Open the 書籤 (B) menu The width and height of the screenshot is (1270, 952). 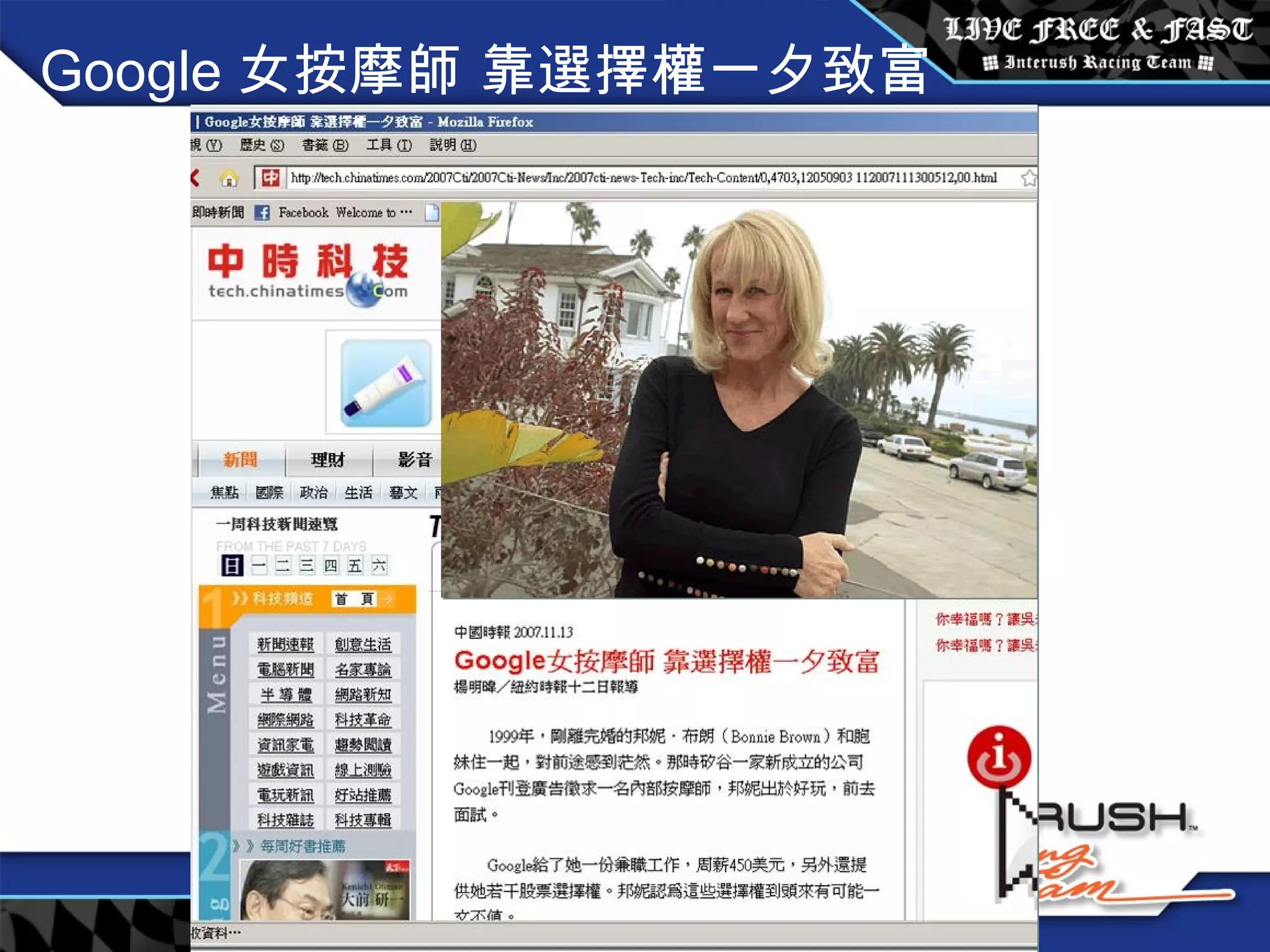pos(325,146)
